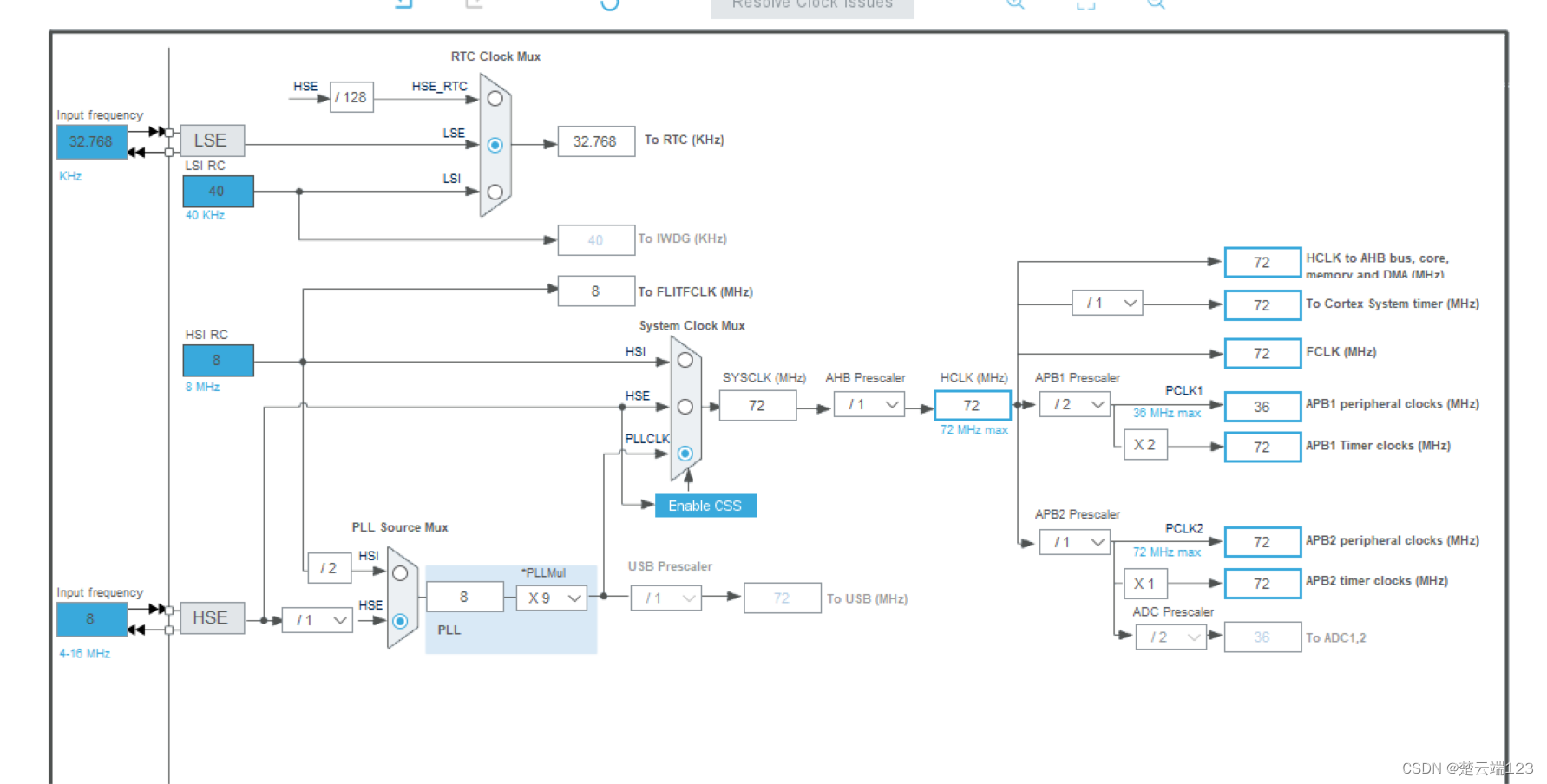The image size is (1547, 784).
Task: Click HCLK to AHB bus 72 field
Action: [1262, 263]
